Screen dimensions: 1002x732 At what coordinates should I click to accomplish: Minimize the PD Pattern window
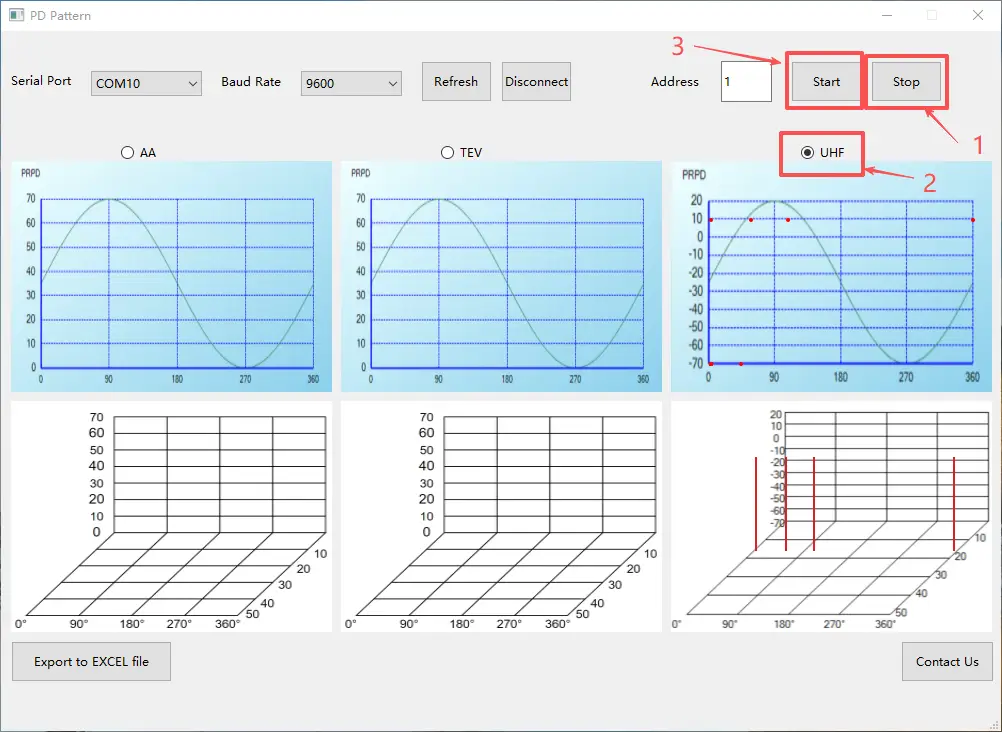pyautogui.click(x=886, y=15)
